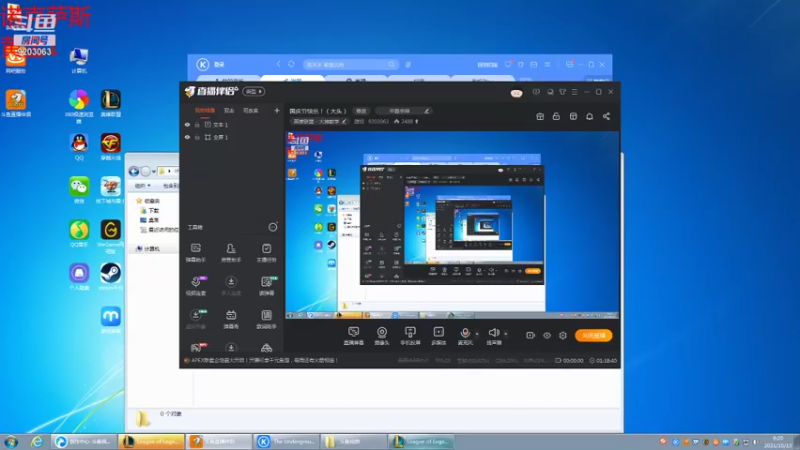Click the 直播伴侣 mode dropdown beside the logo

point(254,91)
